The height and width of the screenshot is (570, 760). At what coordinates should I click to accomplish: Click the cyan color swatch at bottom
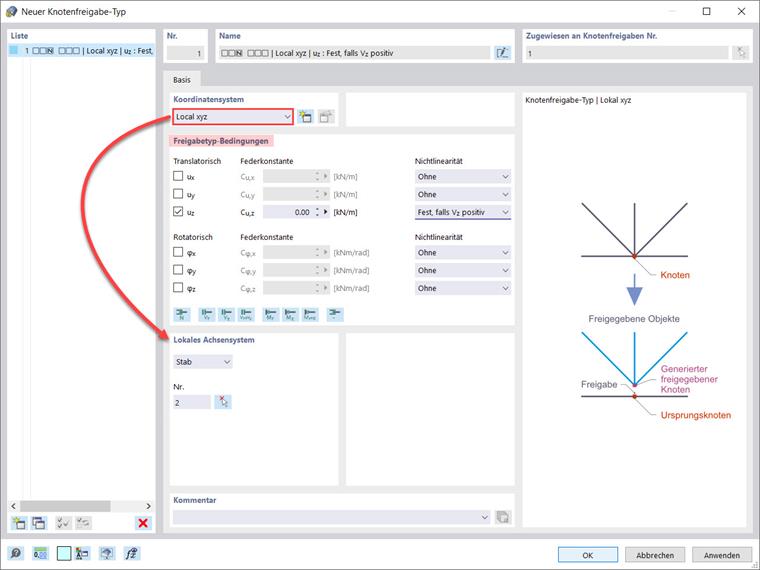[x=63, y=554]
